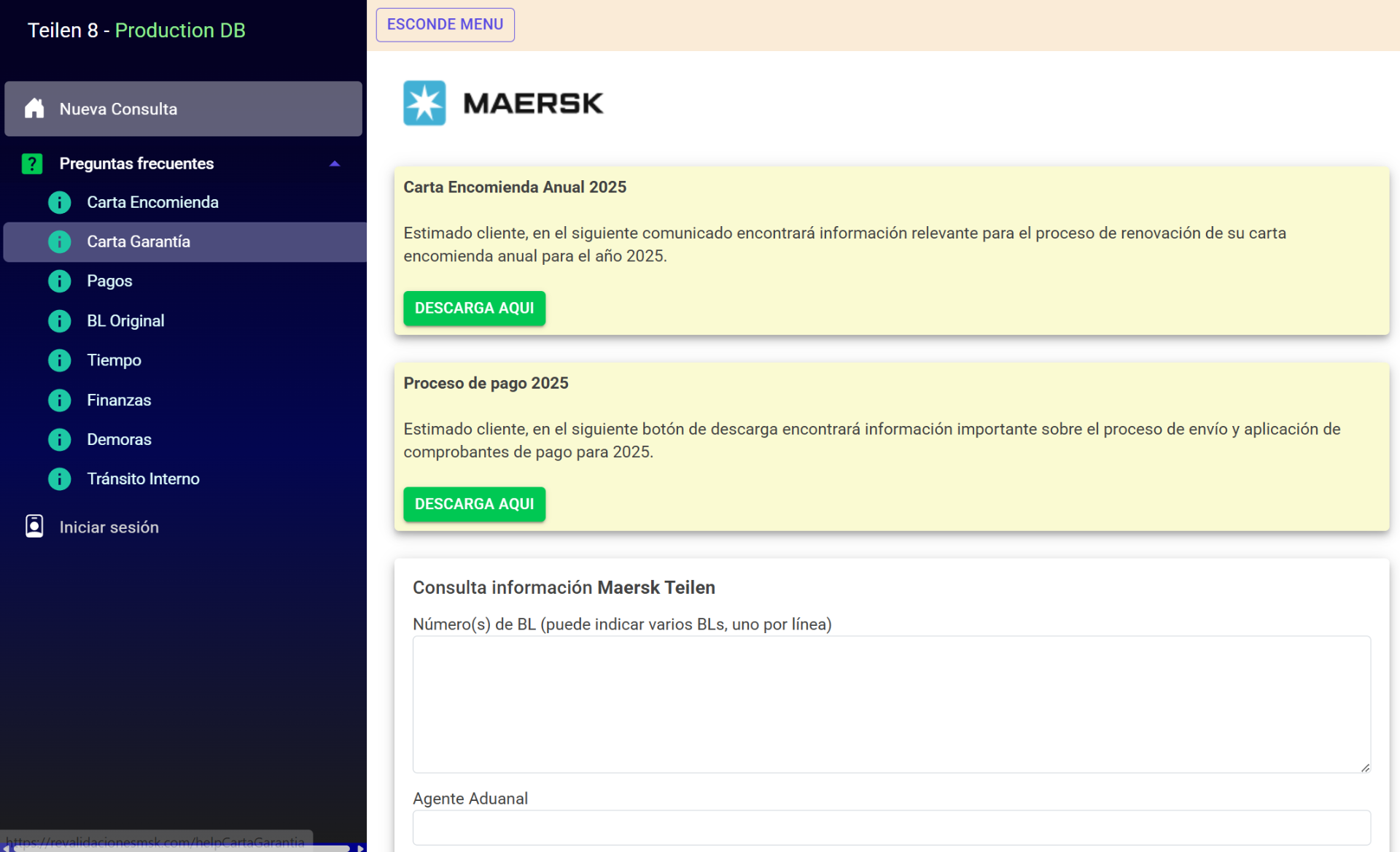Open the Carta Garantía help page

pyautogui.click(x=139, y=241)
